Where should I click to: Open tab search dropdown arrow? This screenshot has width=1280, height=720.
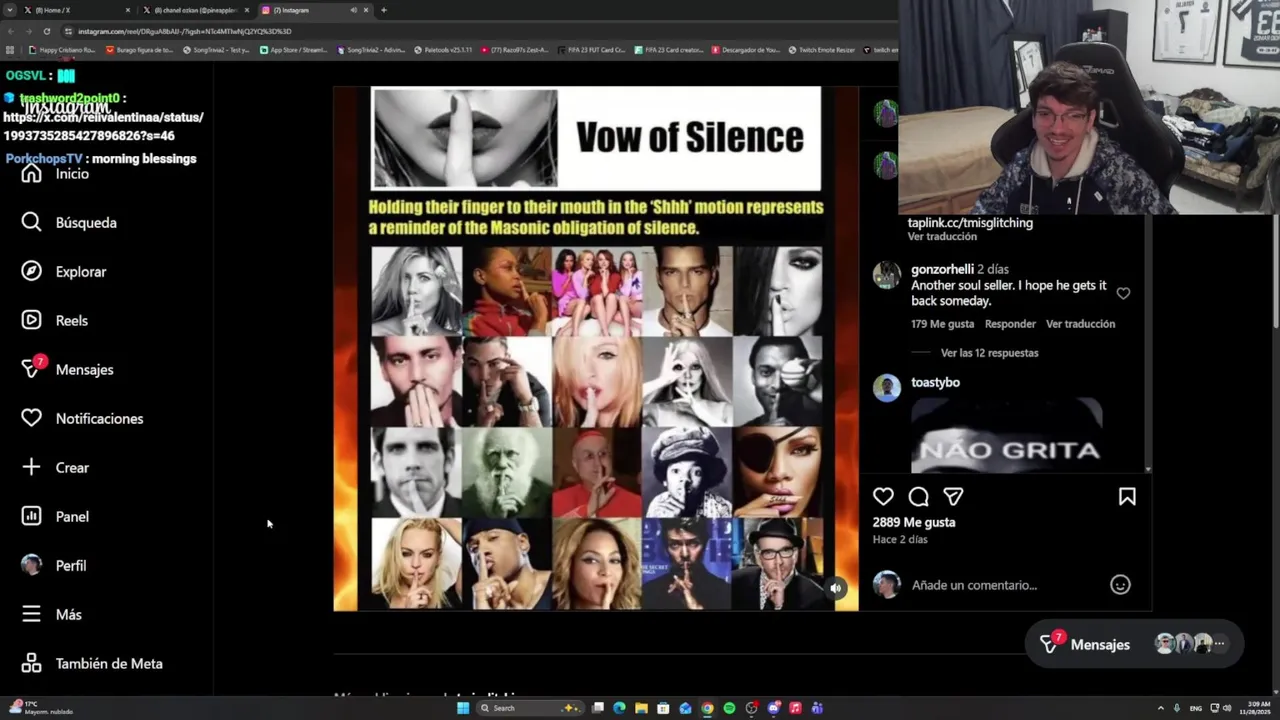point(9,10)
